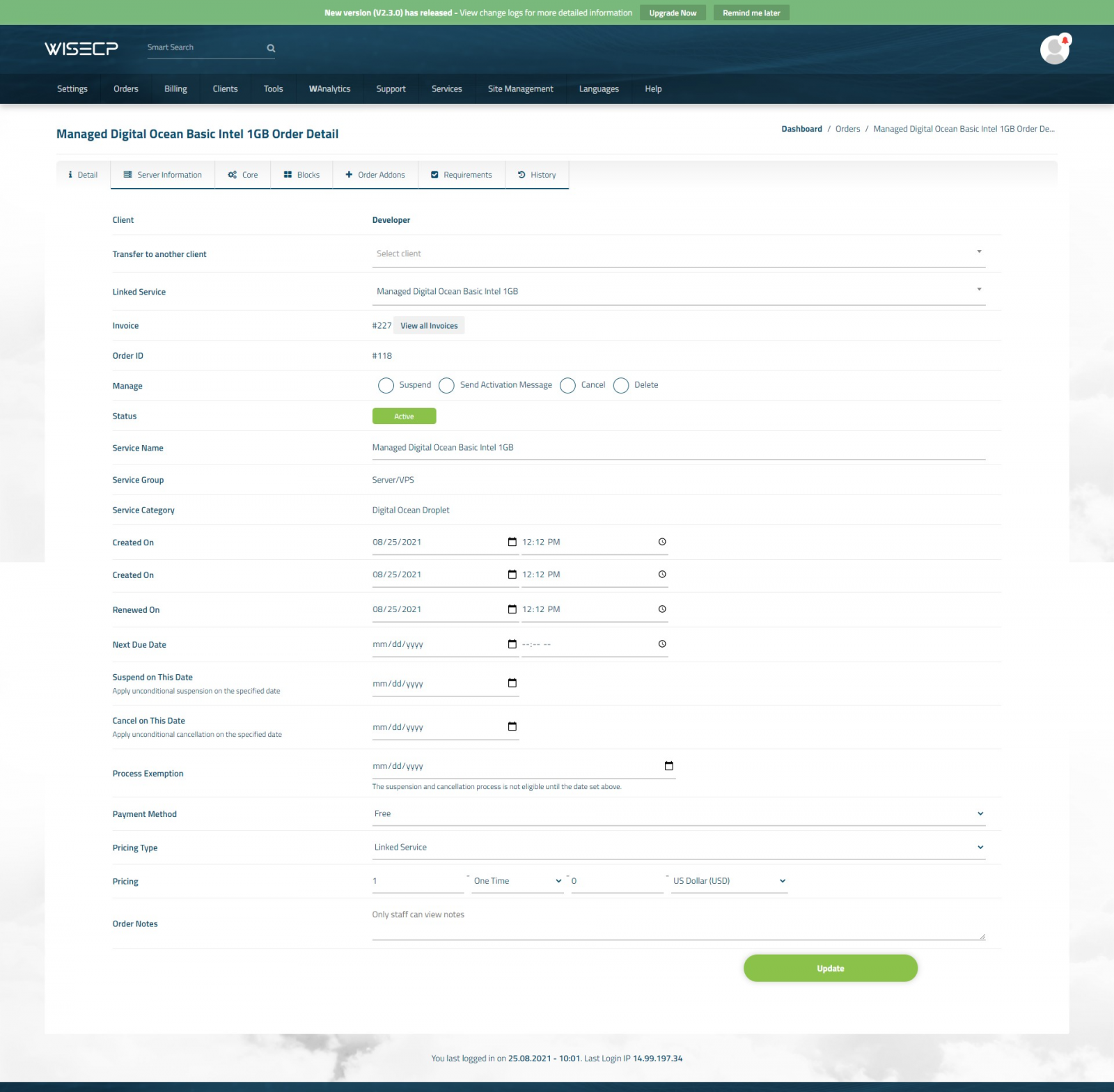
Task: Open the Languages menu
Action: pos(599,89)
